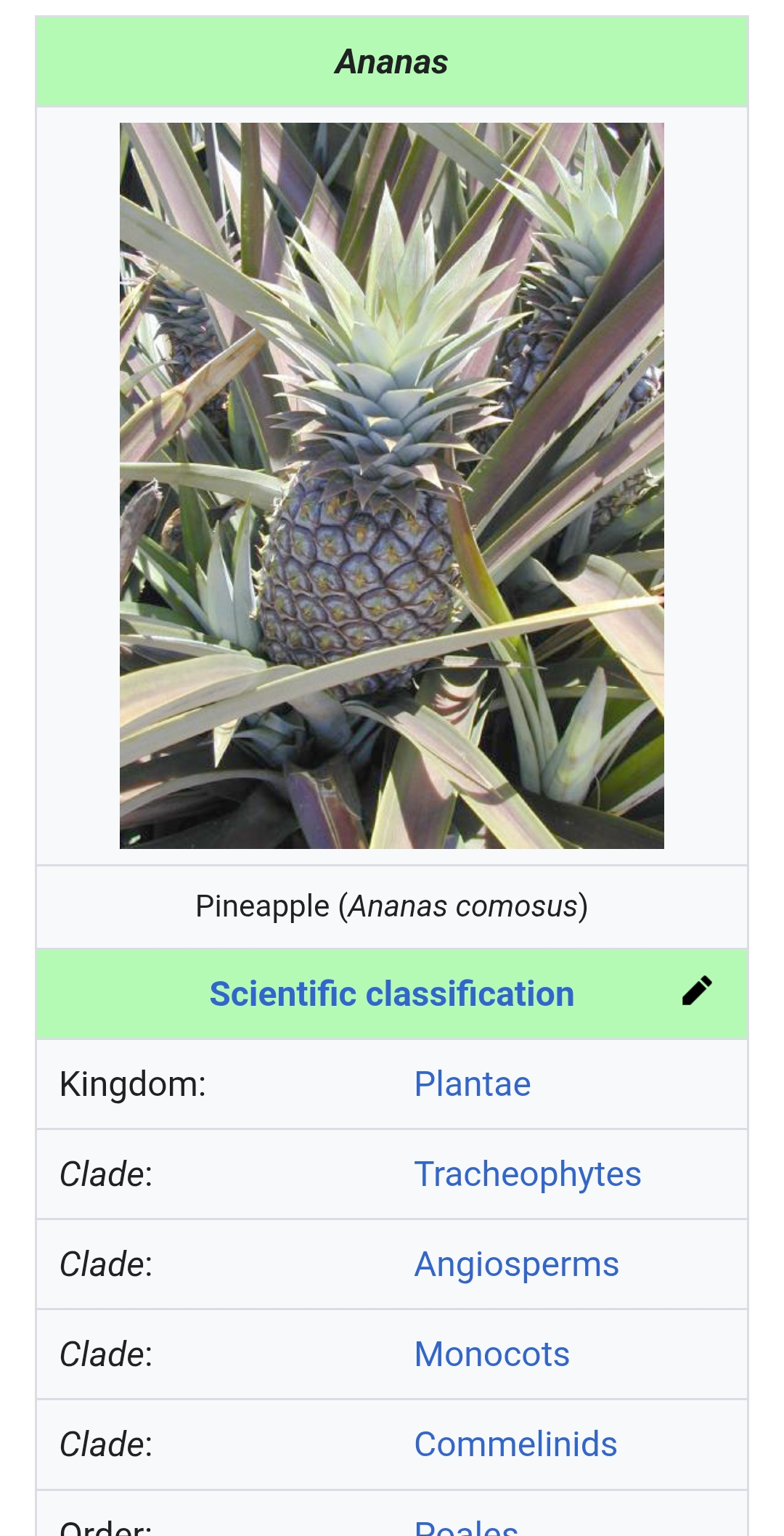The height and width of the screenshot is (1536, 784).
Task: Click the Clade label beside Tracheophytes
Action: 106,1174
